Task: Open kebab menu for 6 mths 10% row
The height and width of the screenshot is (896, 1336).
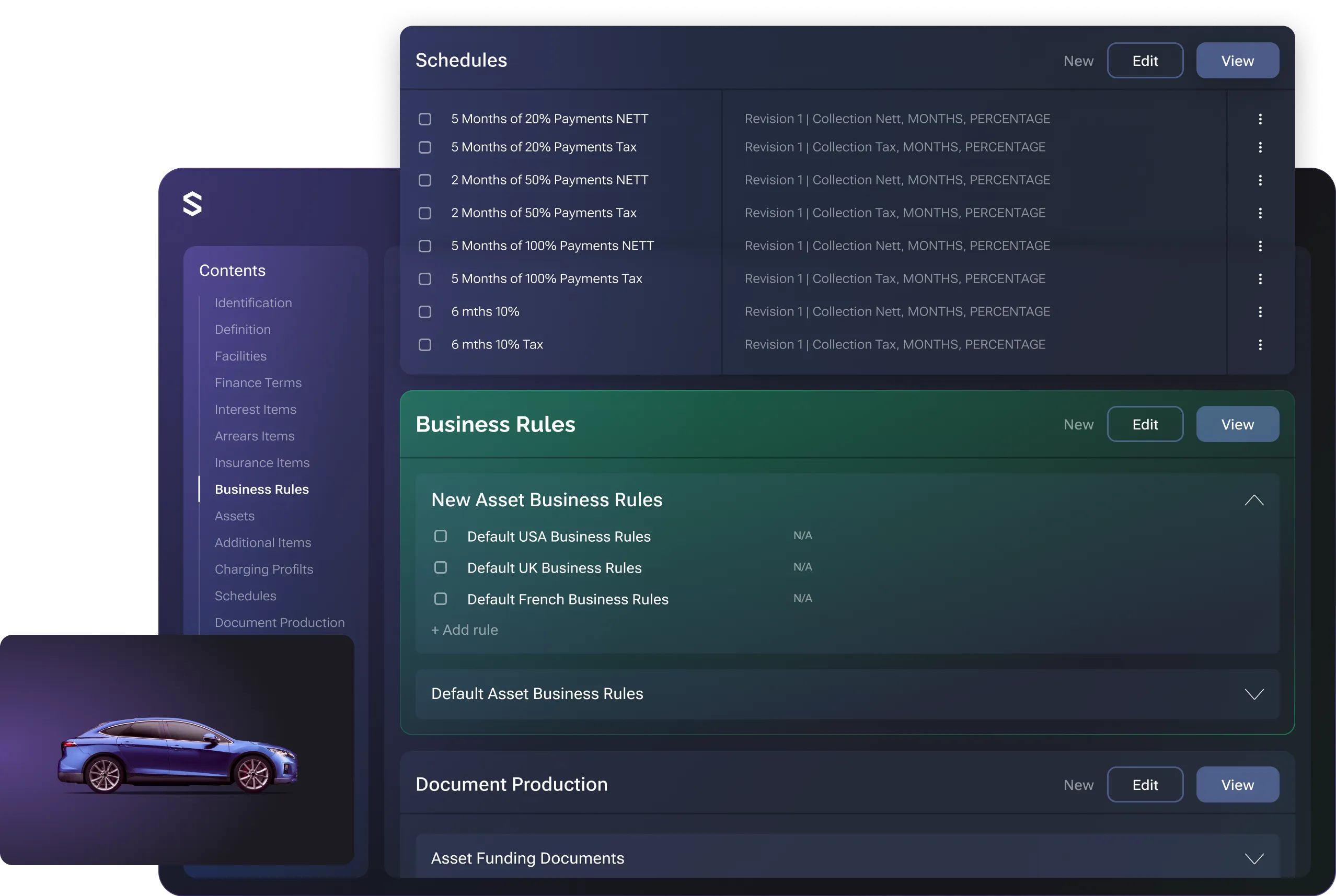Action: 1260,312
